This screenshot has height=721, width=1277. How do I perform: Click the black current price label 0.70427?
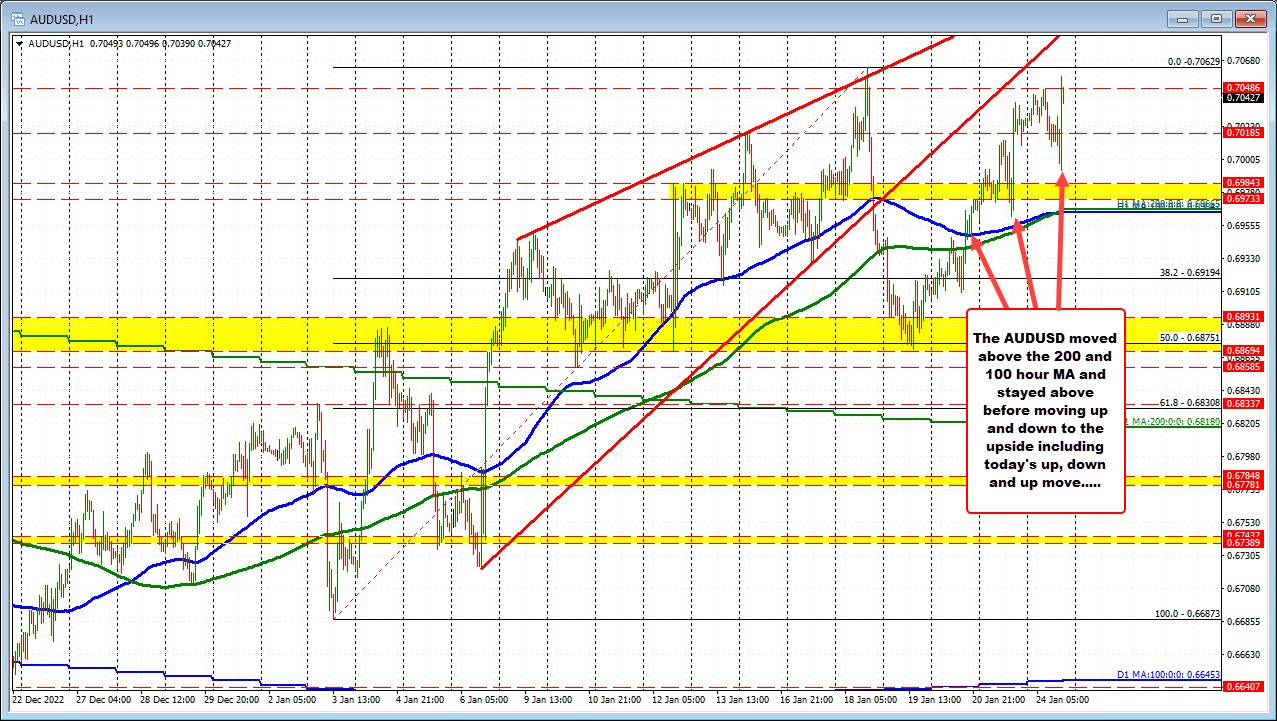(1244, 98)
